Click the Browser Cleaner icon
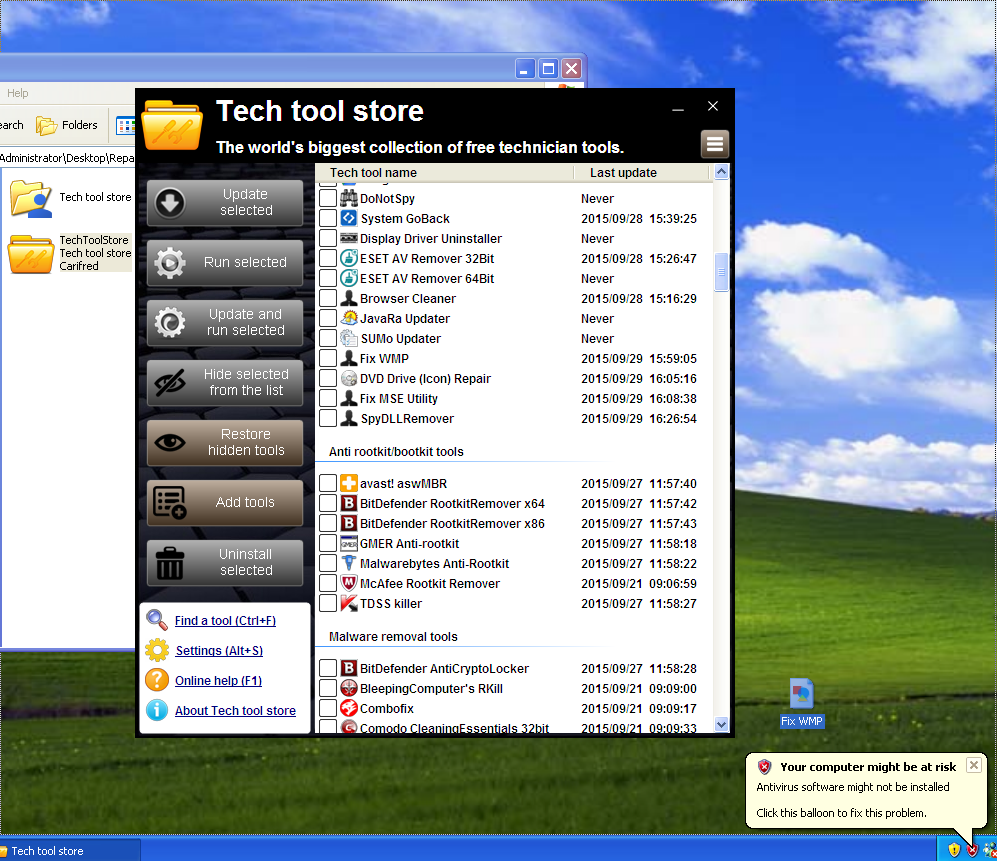 (x=348, y=298)
